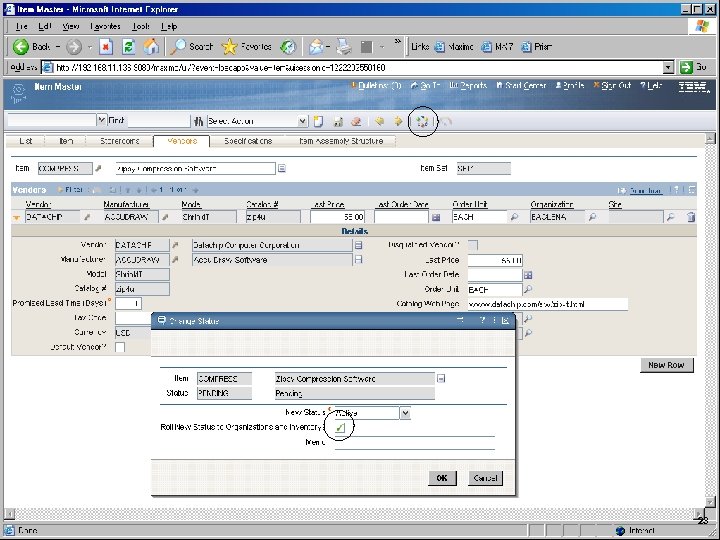Screen dimensions: 720x540
Task: Click the Start Center link
Action: pos(521,85)
